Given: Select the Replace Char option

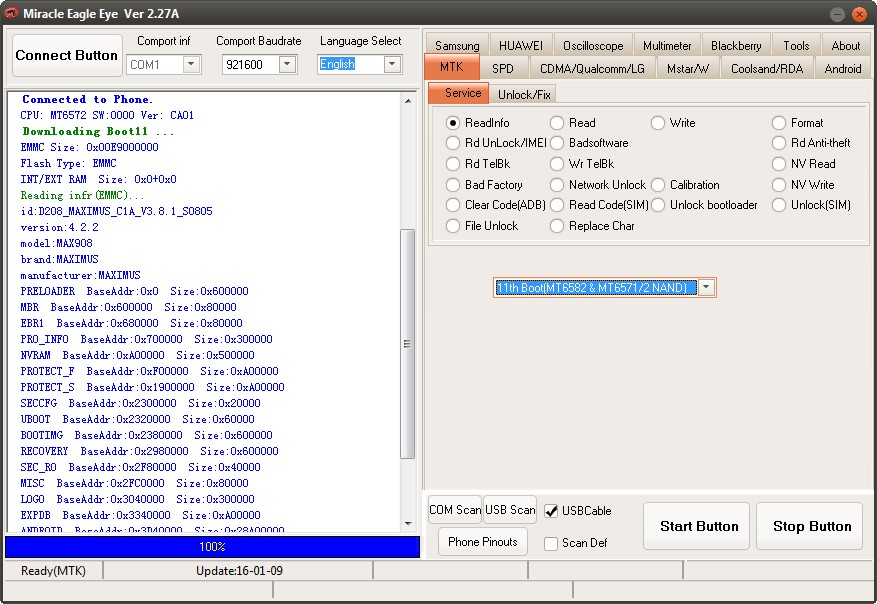Looking at the screenshot, I should pyautogui.click(x=557, y=226).
